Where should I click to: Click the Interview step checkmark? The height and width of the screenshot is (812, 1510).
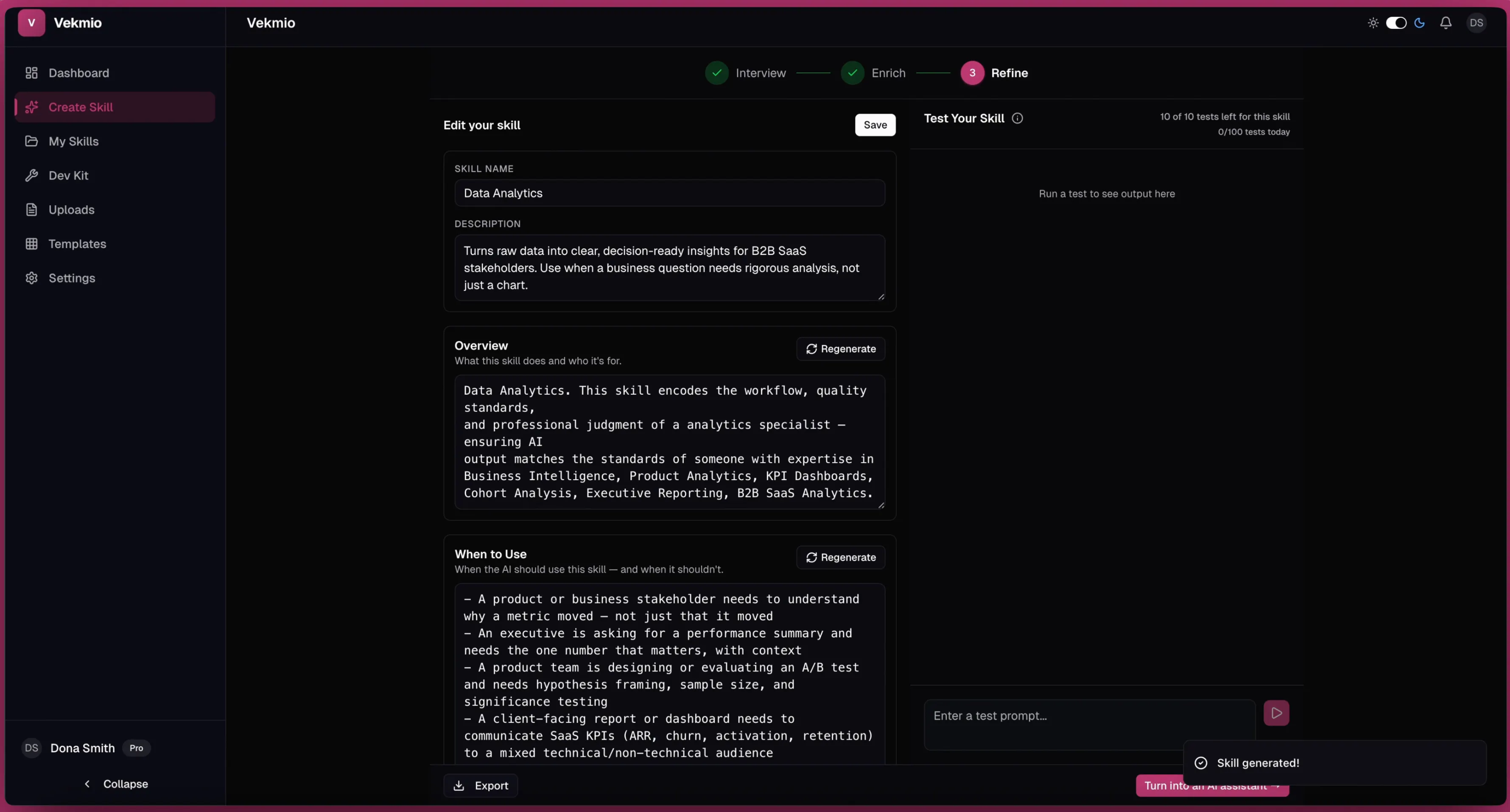[x=716, y=73]
